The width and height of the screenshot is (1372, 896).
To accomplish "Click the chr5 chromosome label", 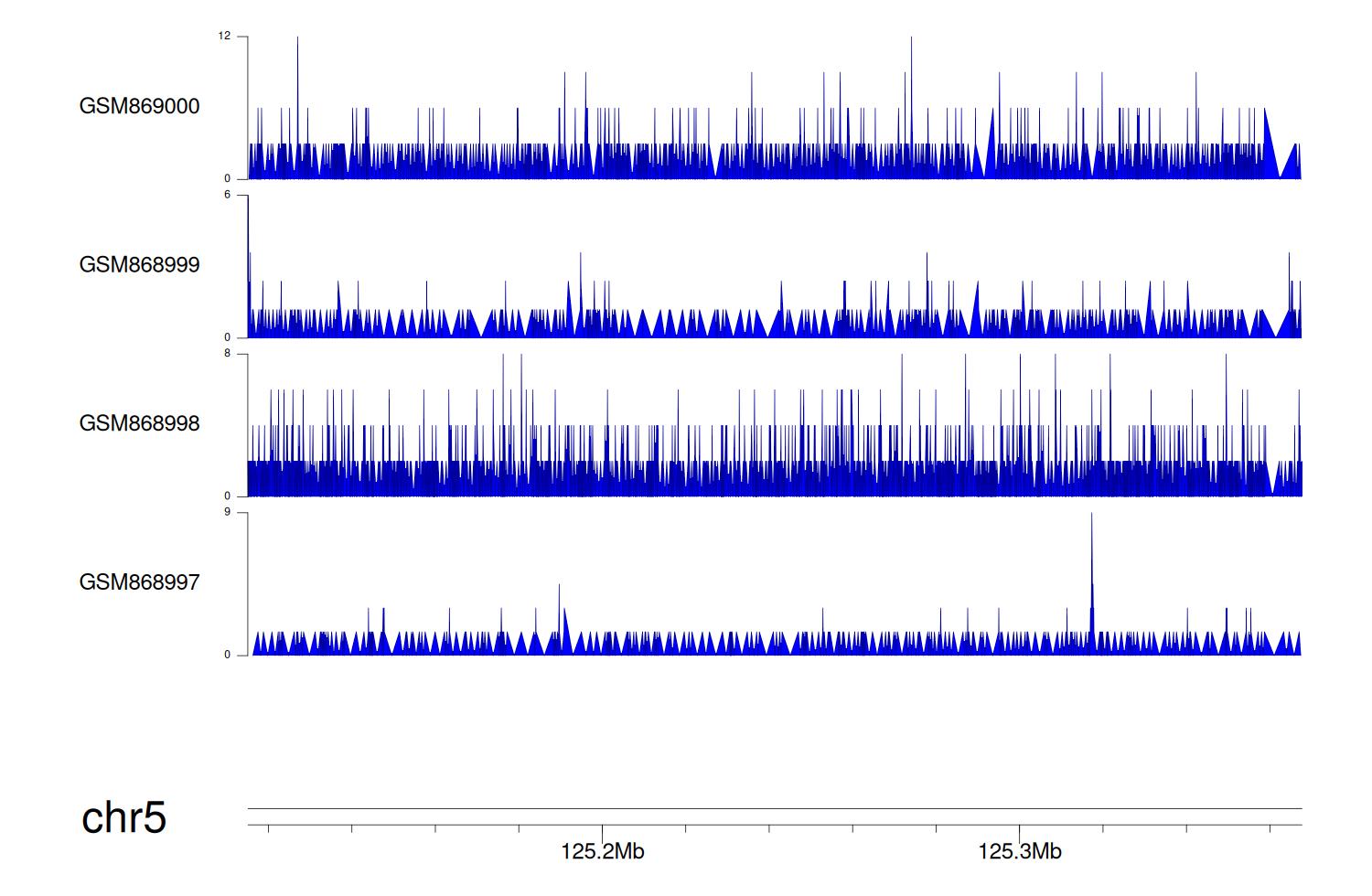I will (123, 817).
